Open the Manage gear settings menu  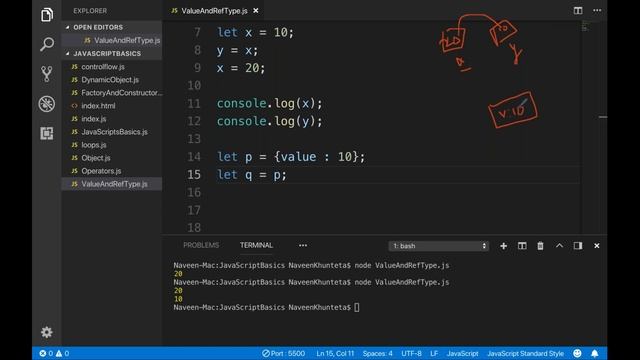pyautogui.click(x=47, y=332)
